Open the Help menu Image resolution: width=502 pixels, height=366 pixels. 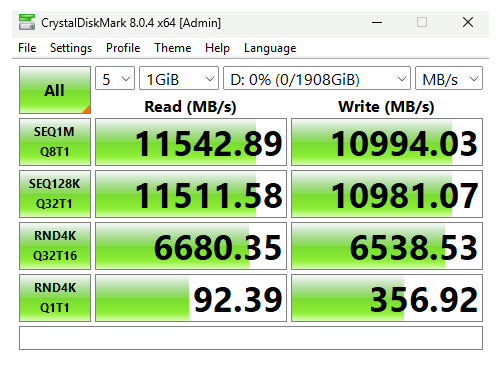[x=217, y=48]
